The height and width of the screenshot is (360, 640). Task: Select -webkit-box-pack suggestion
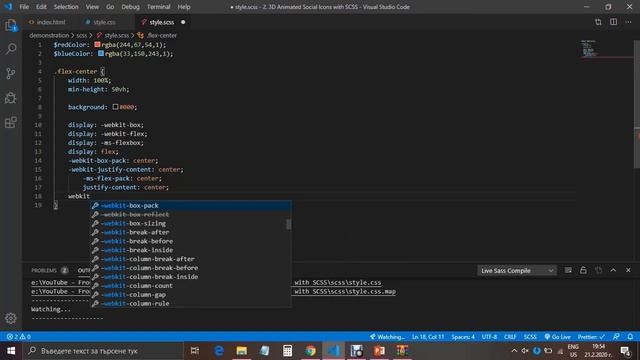(x=191, y=205)
